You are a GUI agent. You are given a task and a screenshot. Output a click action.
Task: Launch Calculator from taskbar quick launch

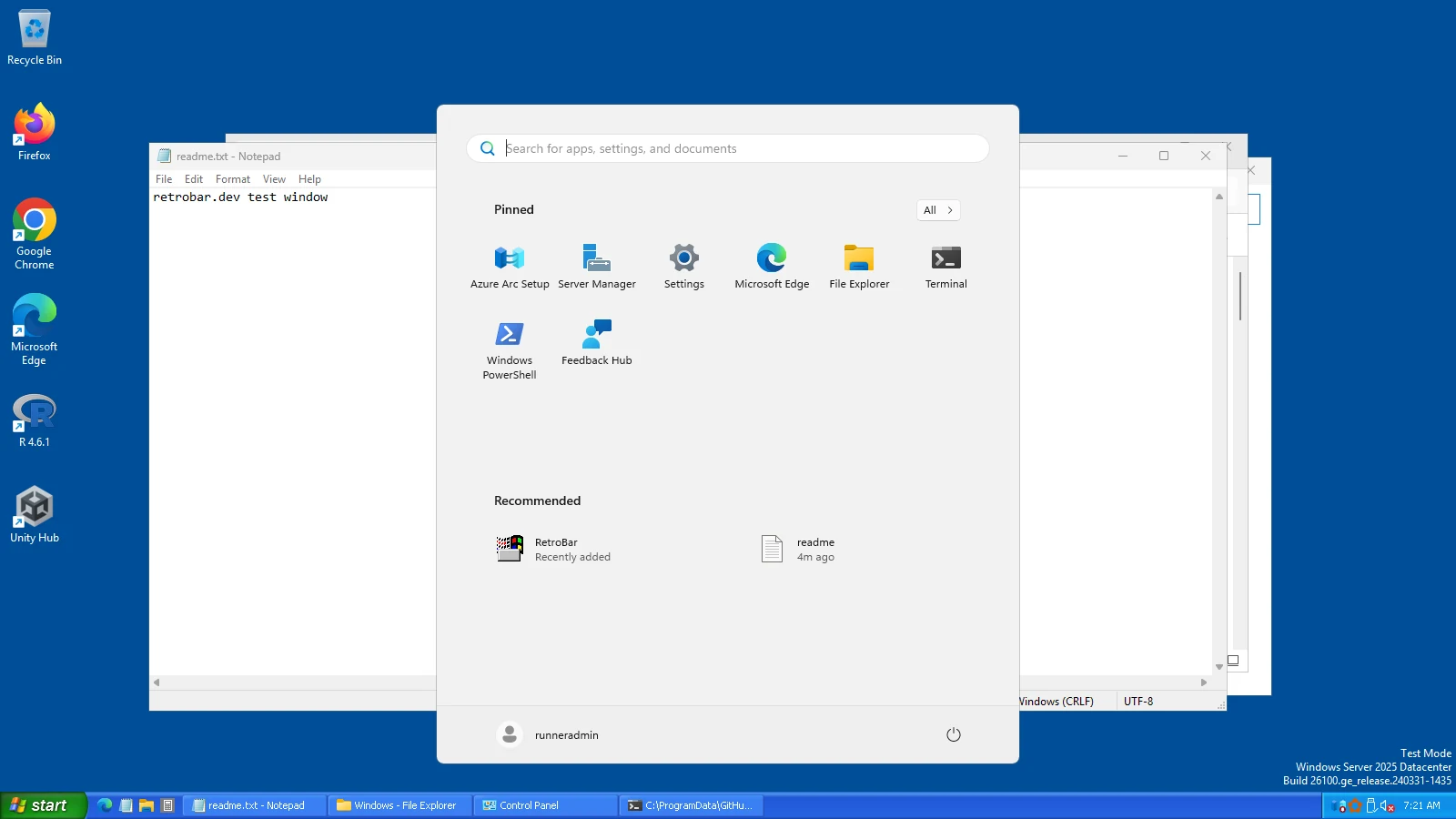[167, 805]
